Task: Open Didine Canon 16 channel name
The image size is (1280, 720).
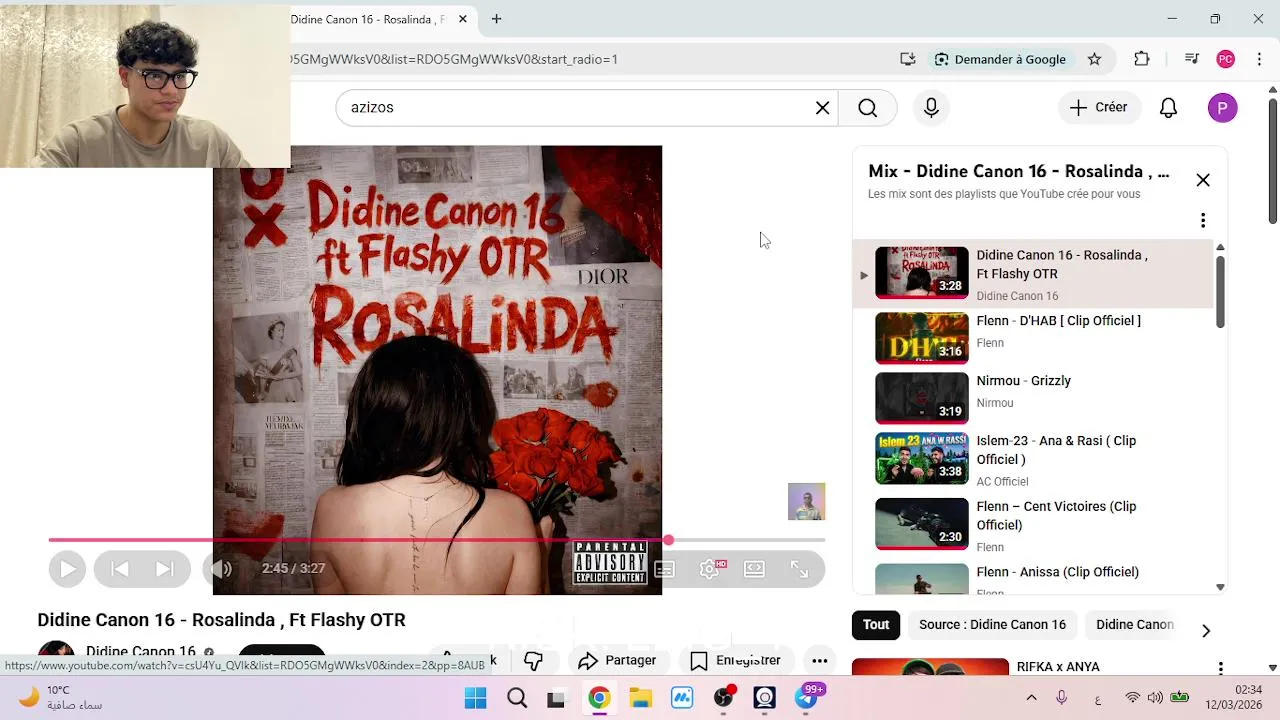Action: click(x=141, y=651)
